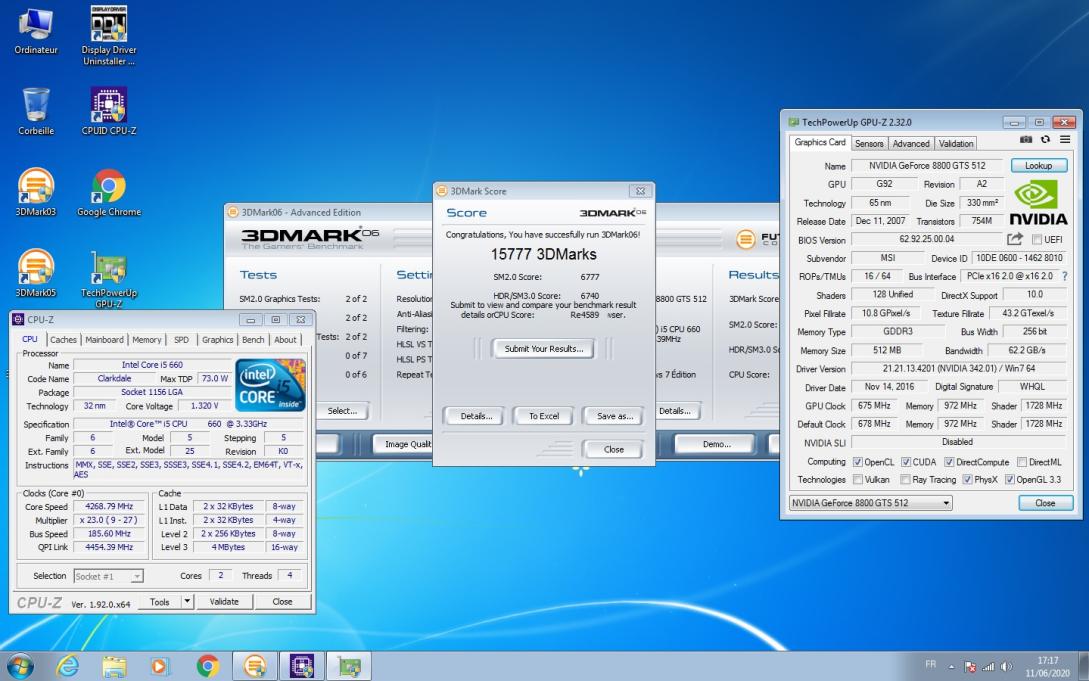Click the Bus Interface question mark in GPU-Z
The width and height of the screenshot is (1089, 681).
tap(1065, 276)
